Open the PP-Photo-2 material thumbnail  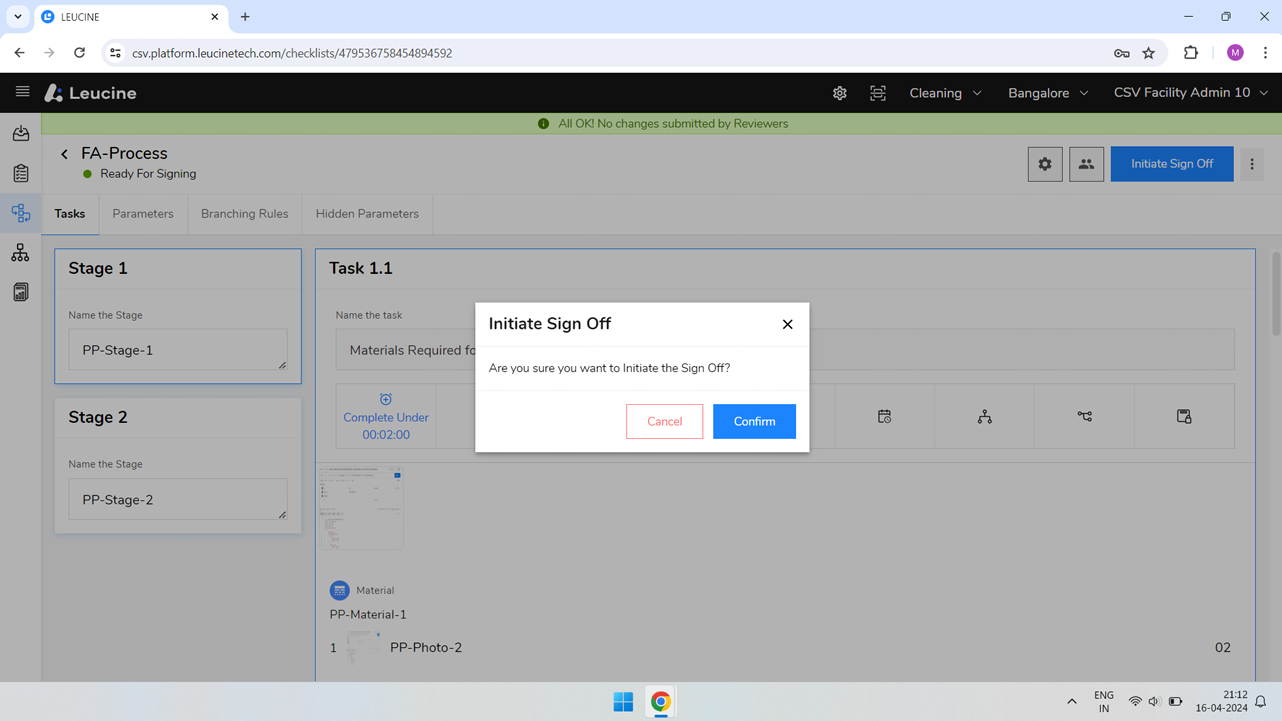point(364,648)
